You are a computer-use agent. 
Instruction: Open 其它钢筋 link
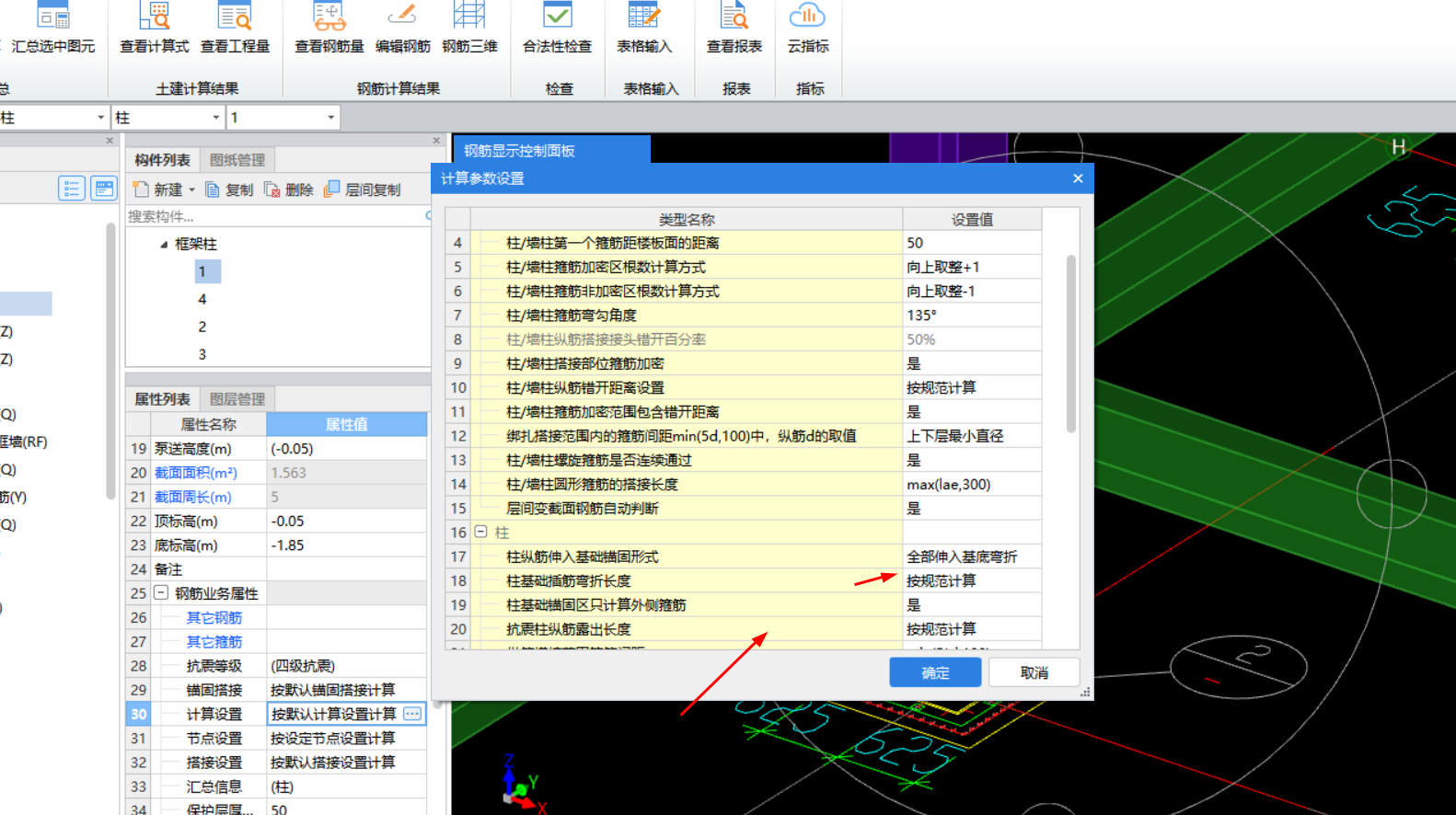point(214,618)
